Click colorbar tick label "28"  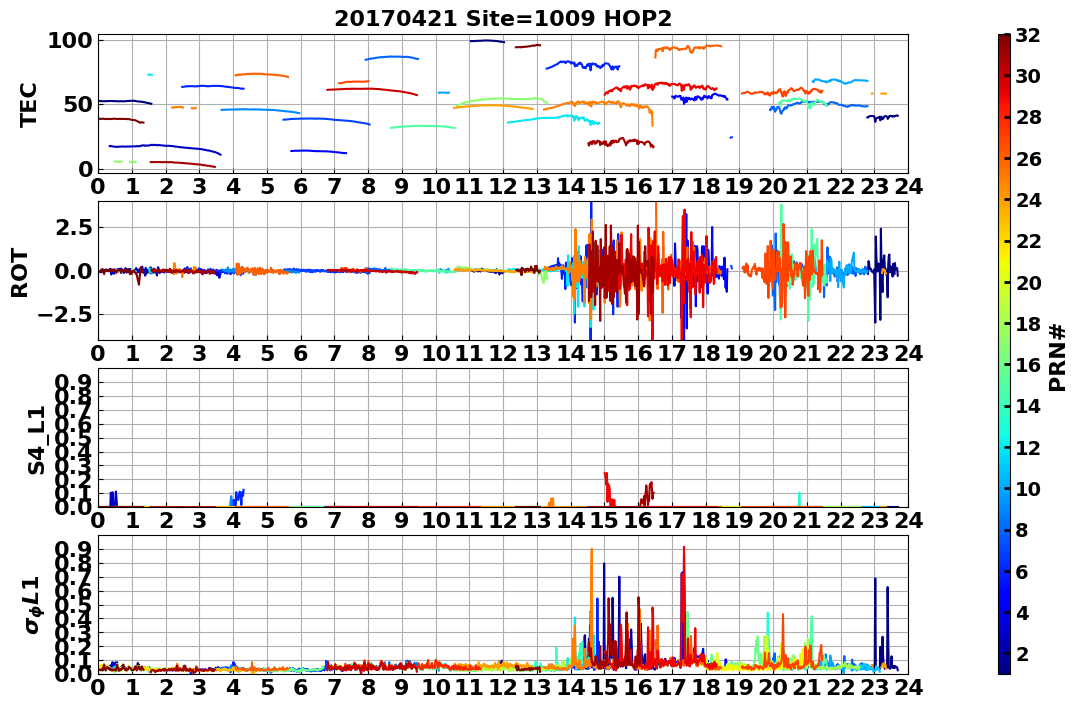coord(1028,117)
